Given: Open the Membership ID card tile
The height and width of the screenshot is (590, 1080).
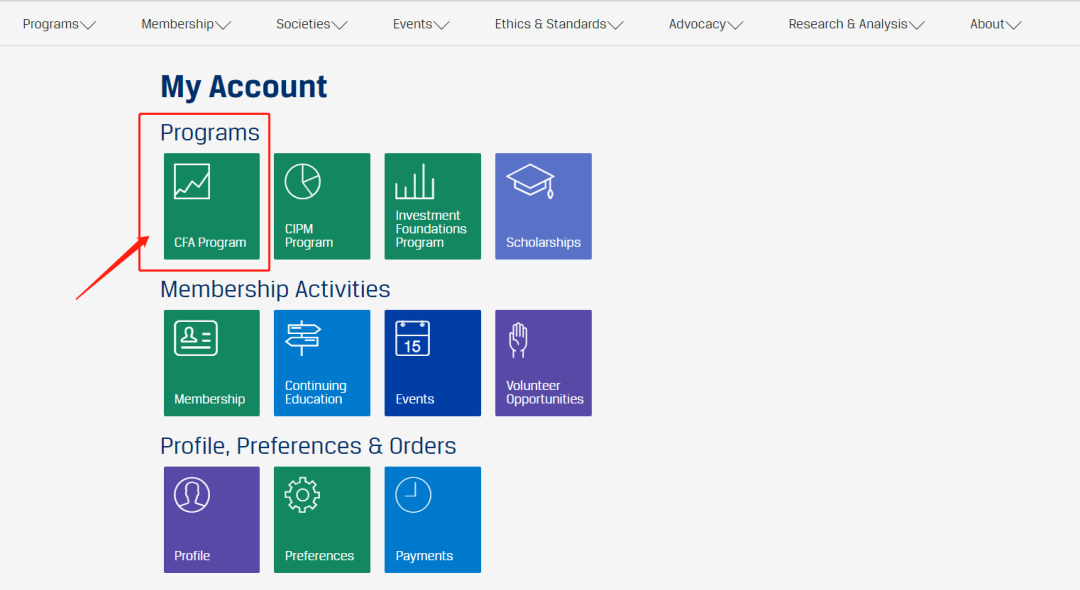Looking at the screenshot, I should coord(211,362).
